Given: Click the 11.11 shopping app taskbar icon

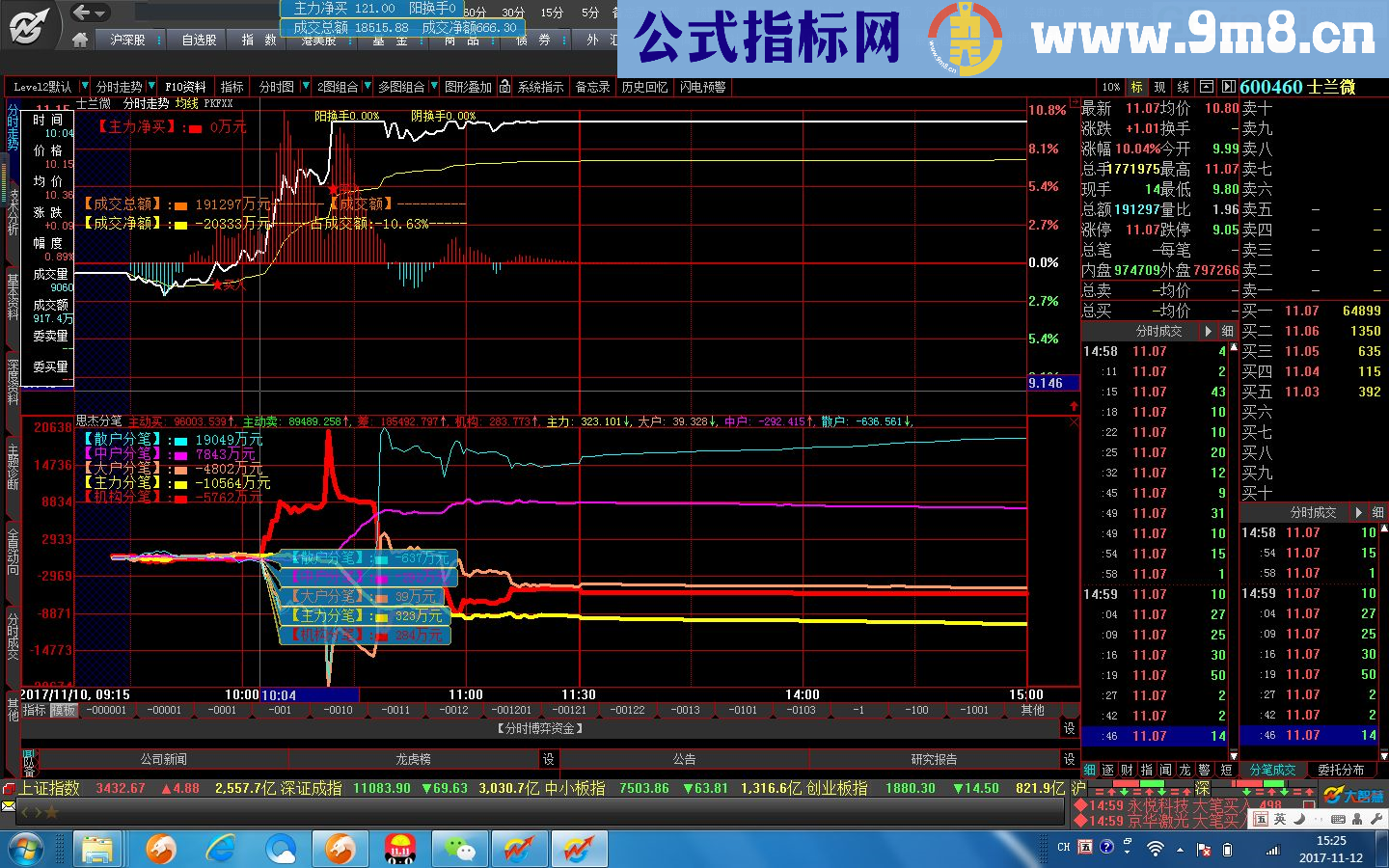Looking at the screenshot, I should [400, 850].
